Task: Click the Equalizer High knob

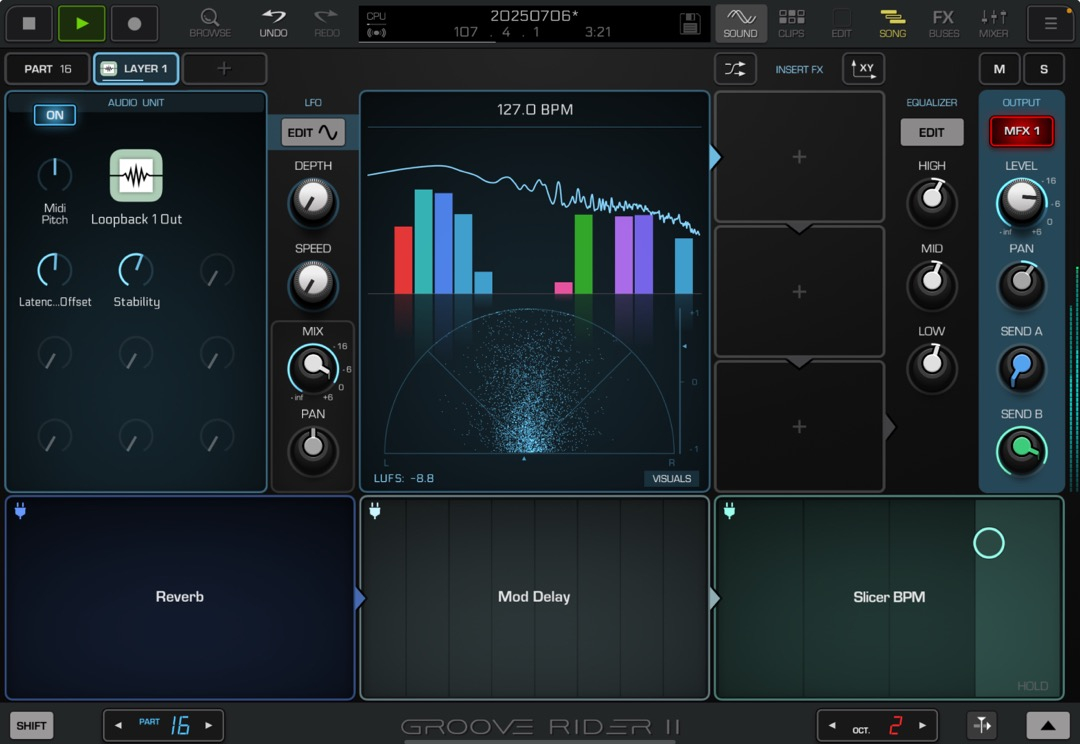Action: [x=932, y=201]
